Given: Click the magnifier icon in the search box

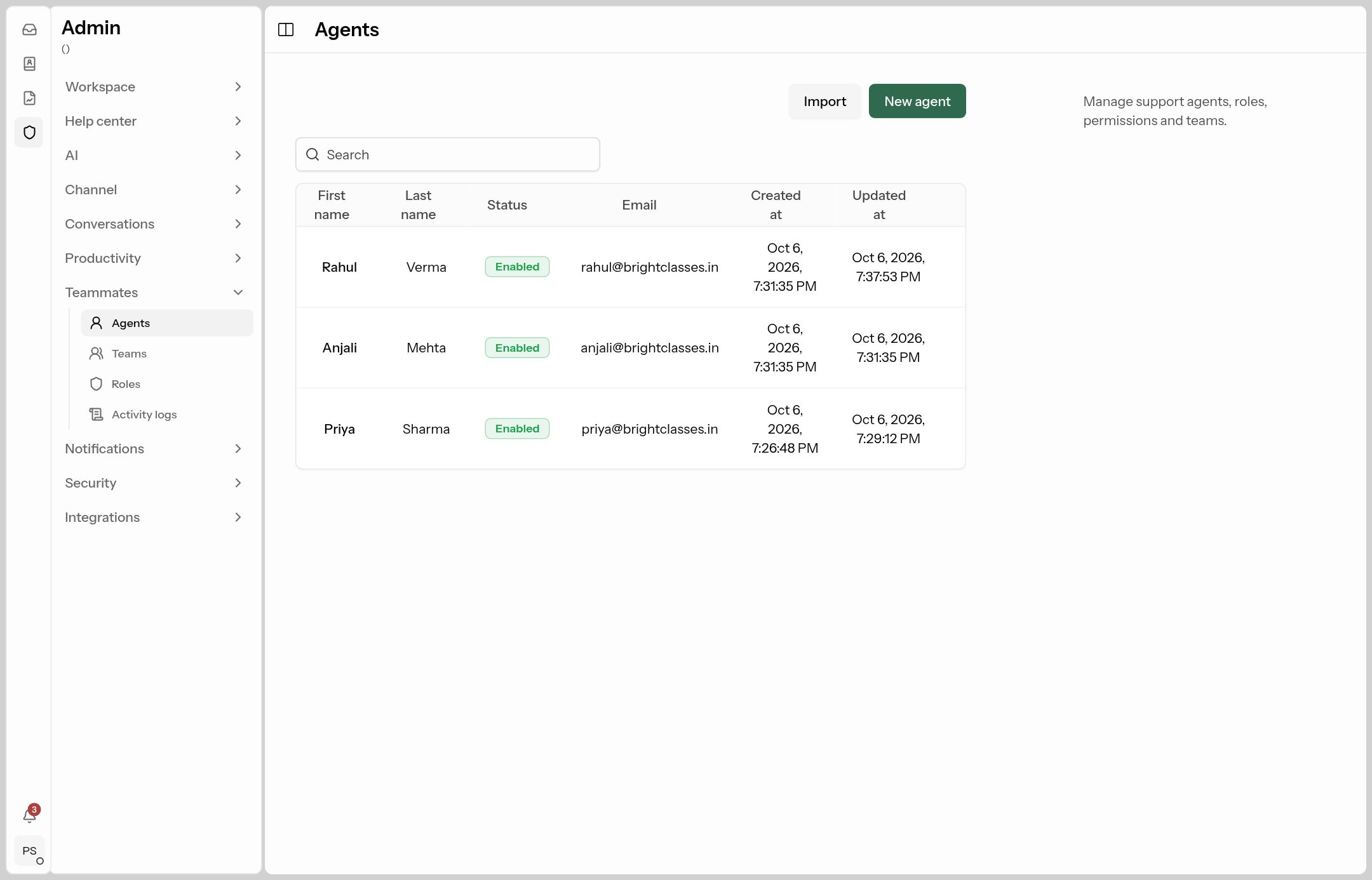Looking at the screenshot, I should (x=313, y=154).
